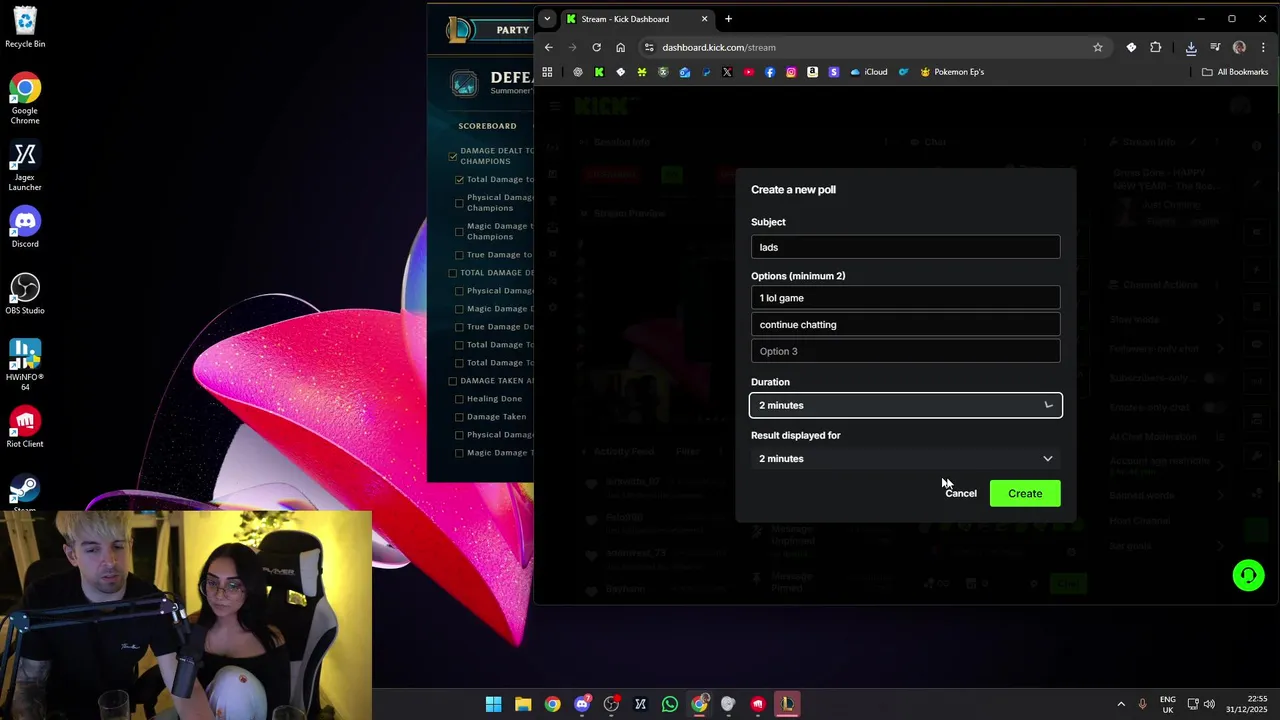Open Chrome media control icon

pos(1215,47)
